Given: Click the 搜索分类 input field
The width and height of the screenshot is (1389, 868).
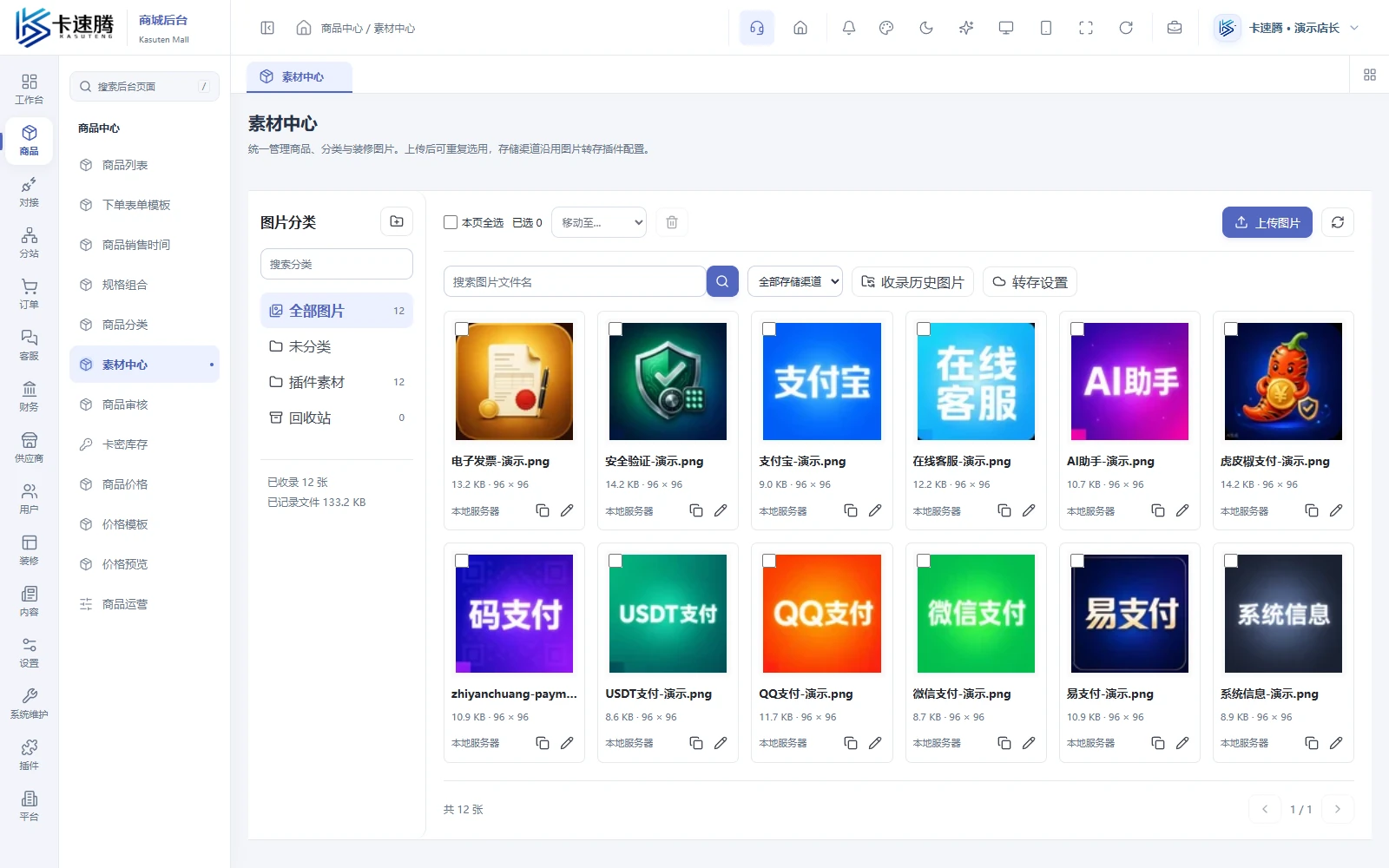Looking at the screenshot, I should pos(337,264).
